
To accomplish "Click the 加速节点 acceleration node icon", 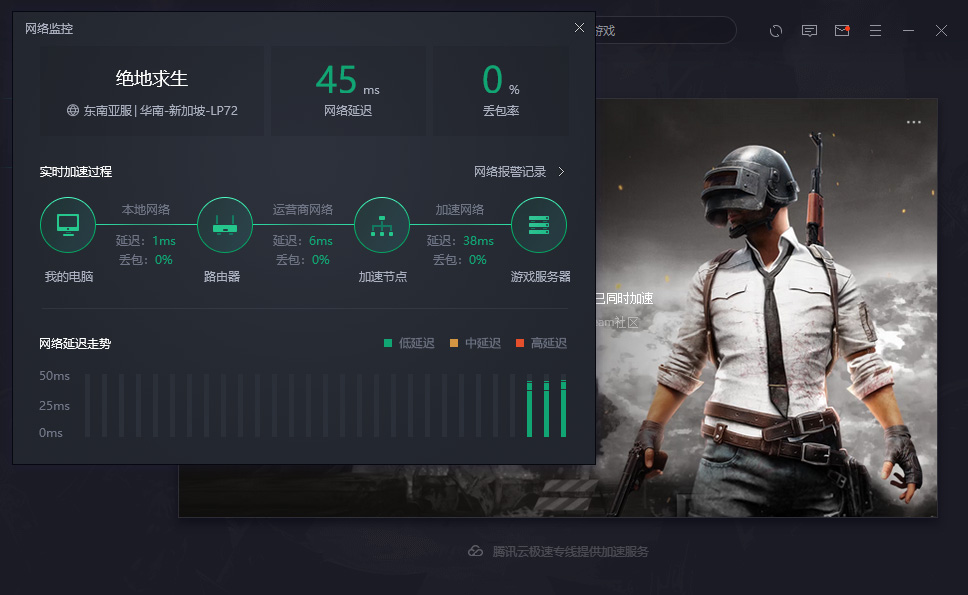I will point(382,224).
